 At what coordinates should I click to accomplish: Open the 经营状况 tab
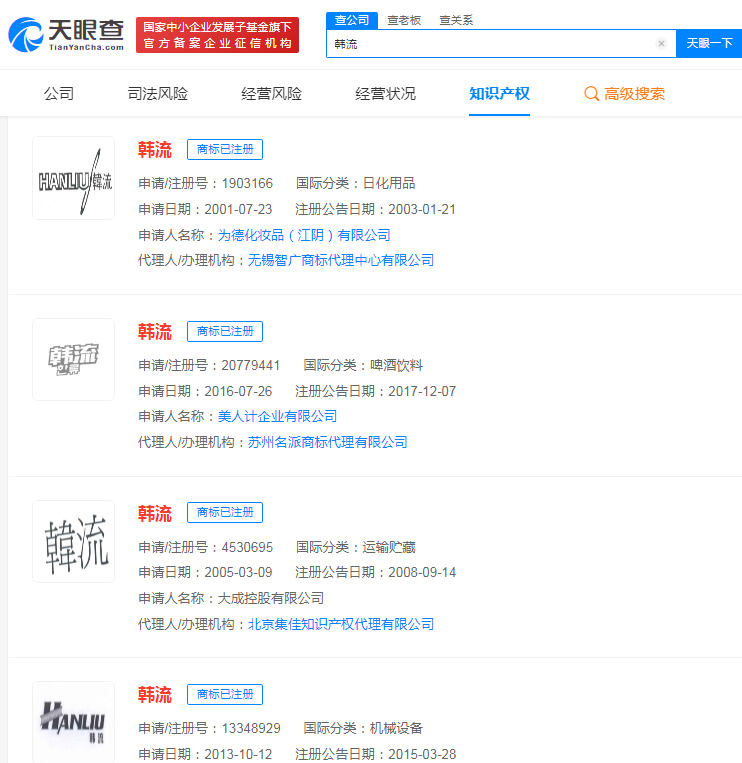pyautogui.click(x=385, y=93)
